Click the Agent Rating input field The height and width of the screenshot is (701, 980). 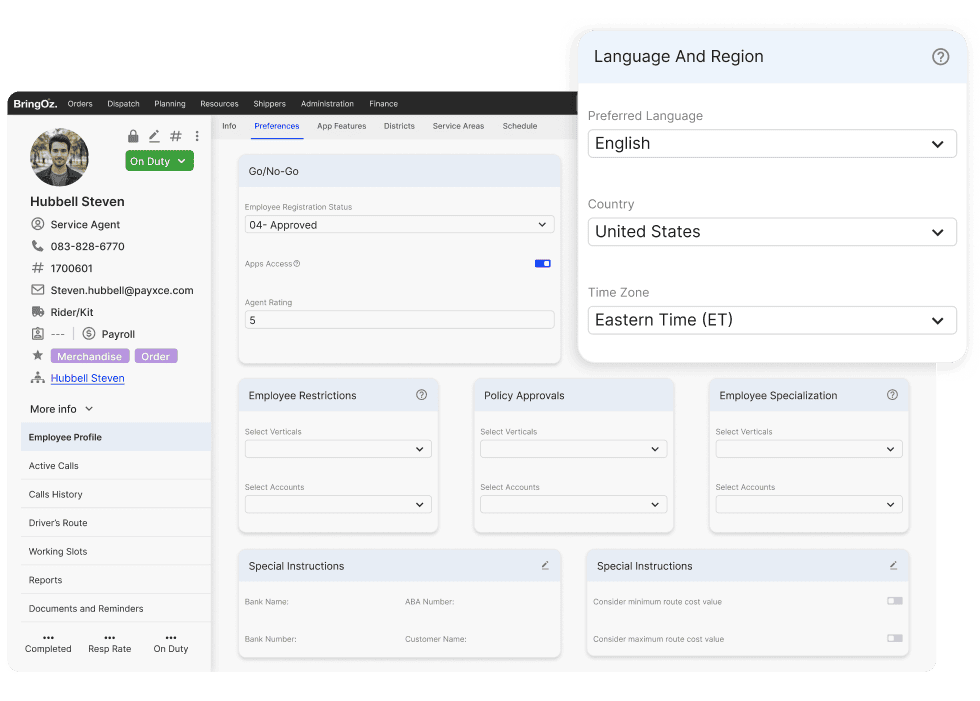[399, 320]
